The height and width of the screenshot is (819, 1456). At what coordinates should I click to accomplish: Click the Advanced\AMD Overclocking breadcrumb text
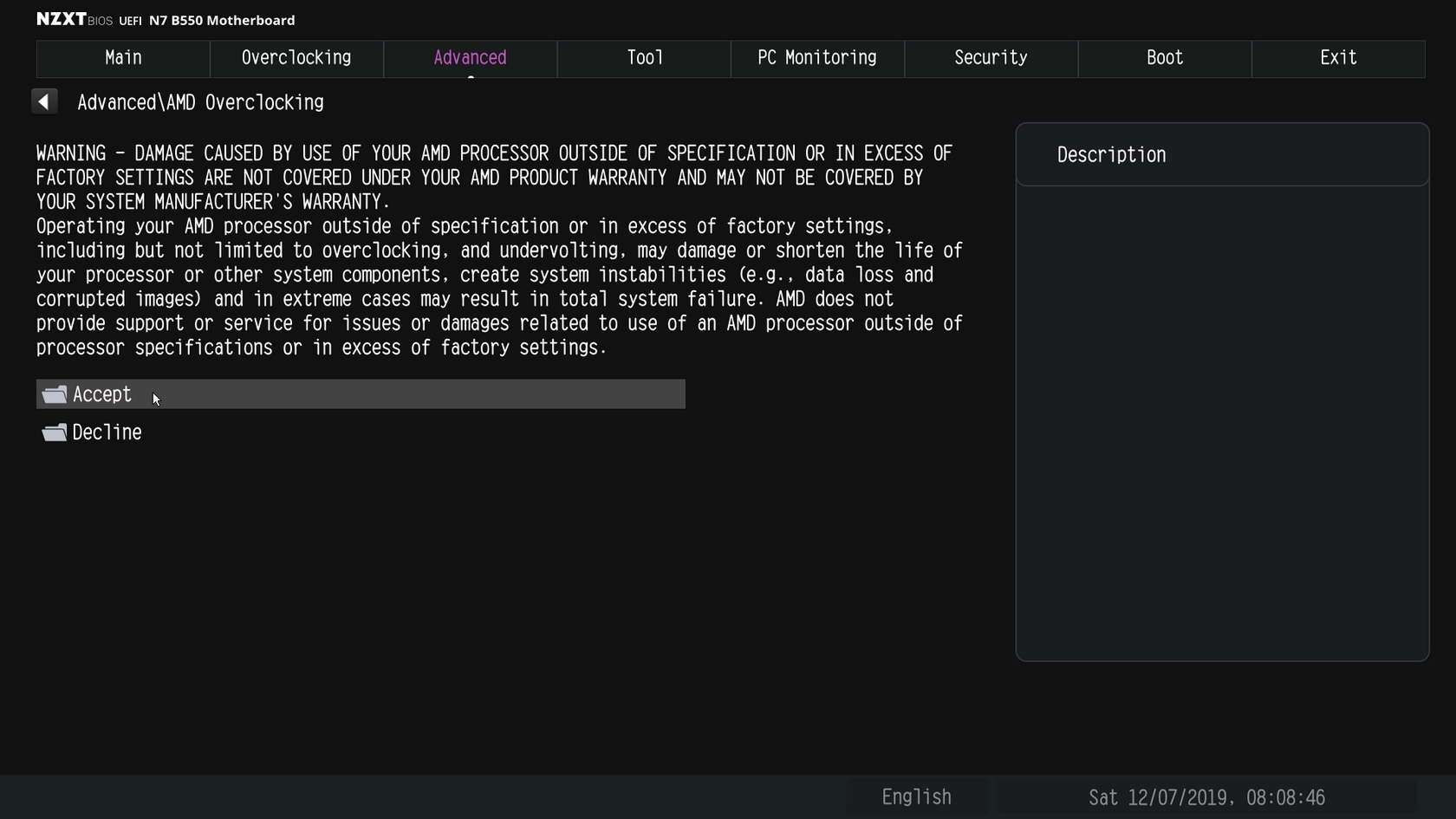pos(200,102)
